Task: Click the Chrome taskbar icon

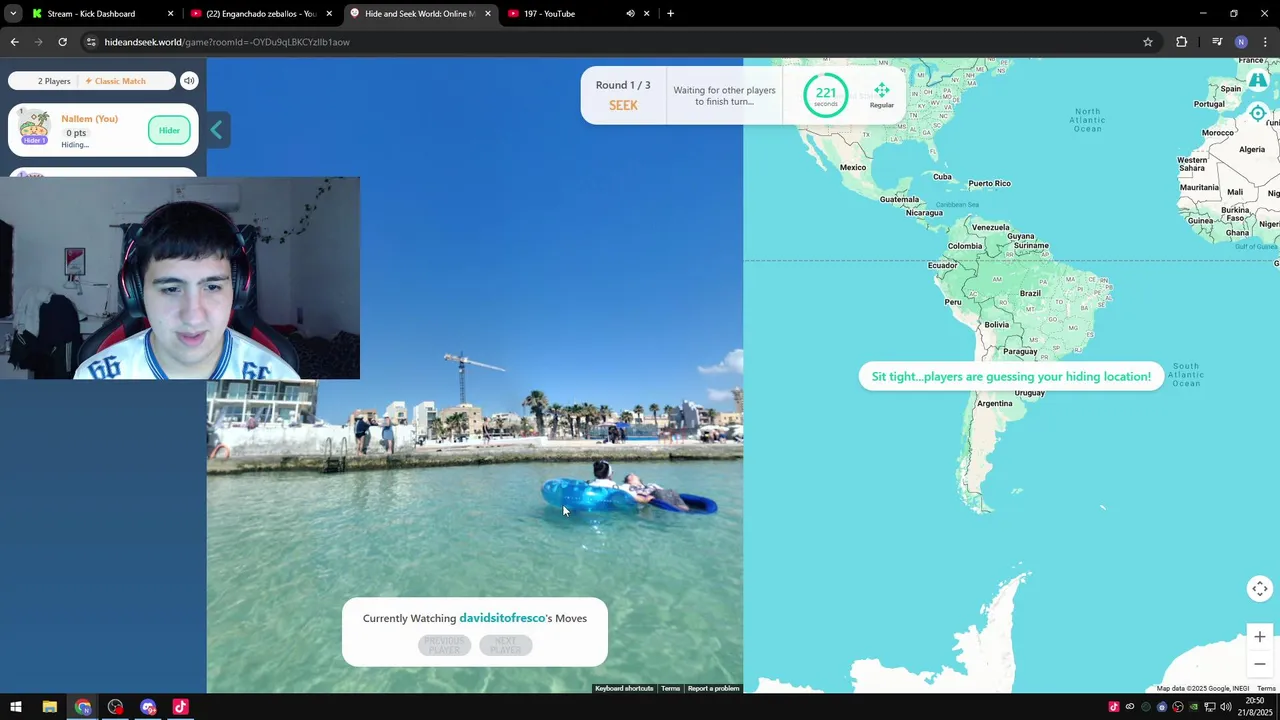Action: pyautogui.click(x=82, y=707)
